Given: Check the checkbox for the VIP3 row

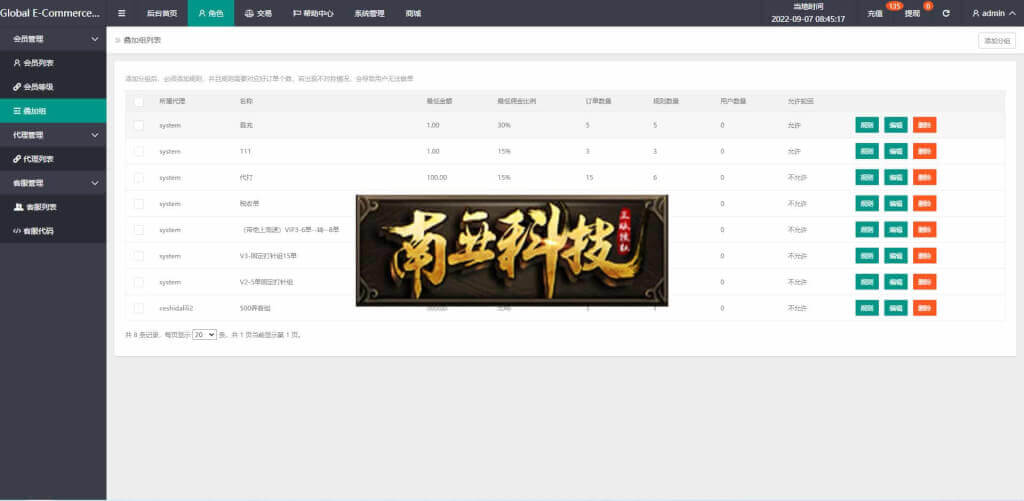Looking at the screenshot, I should 138,229.
